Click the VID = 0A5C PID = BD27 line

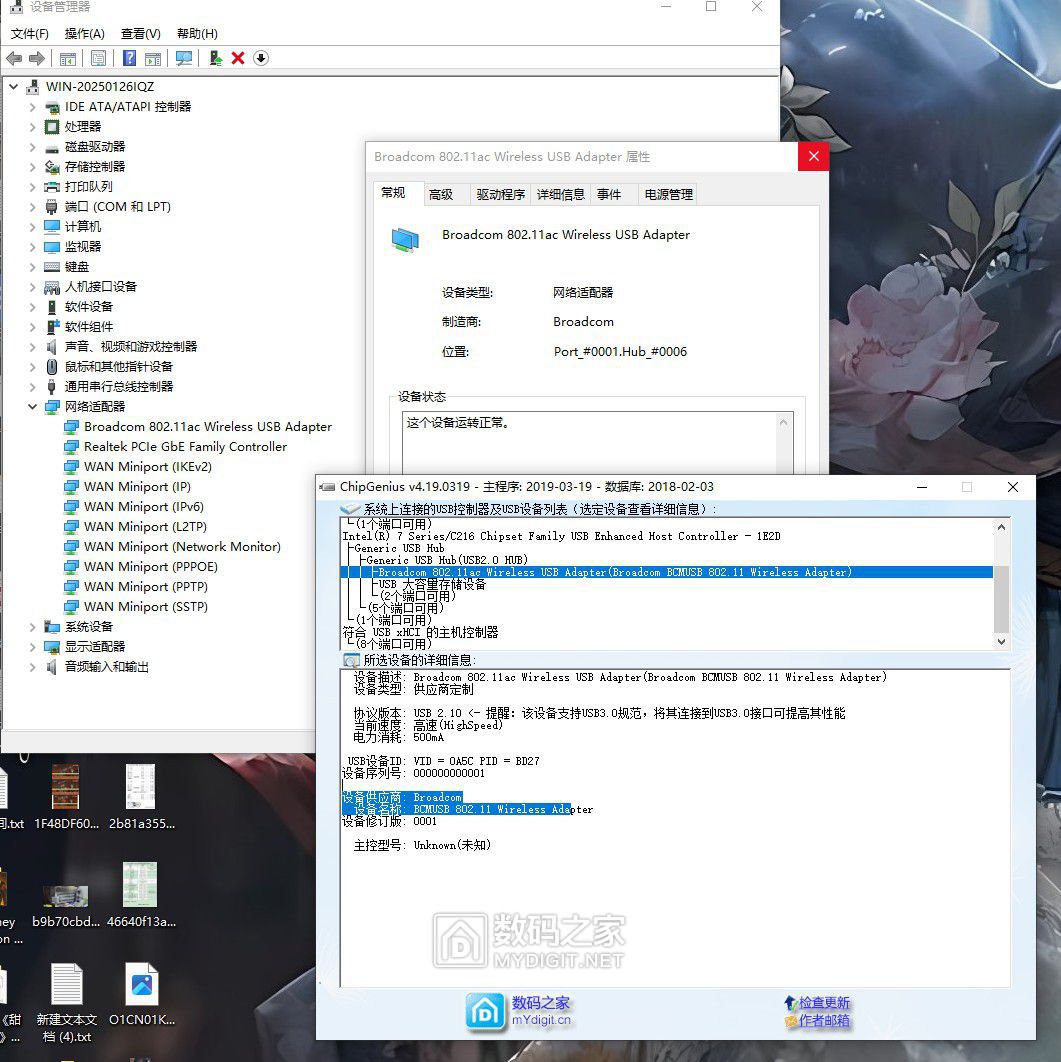[x=476, y=761]
